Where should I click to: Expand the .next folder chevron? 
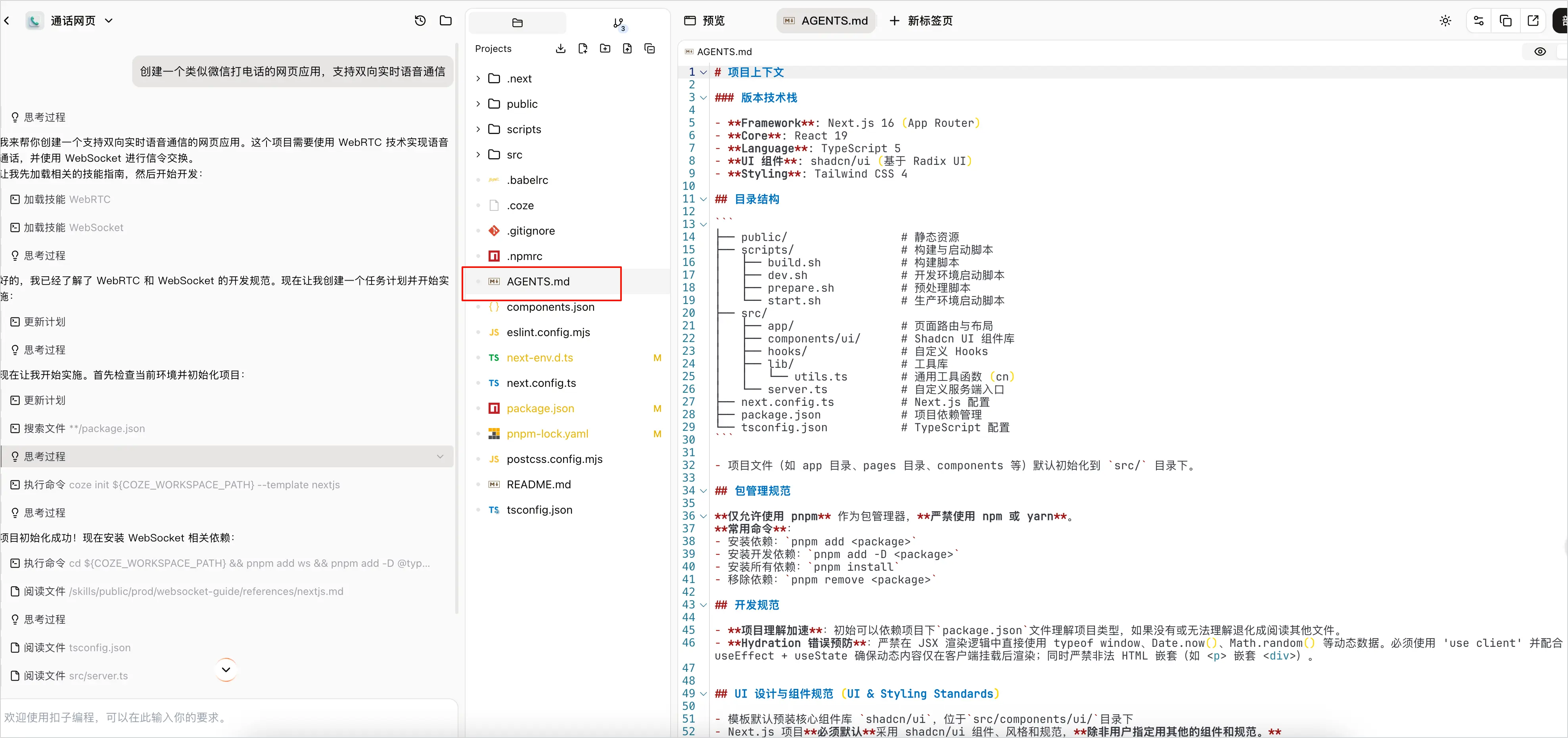478,78
